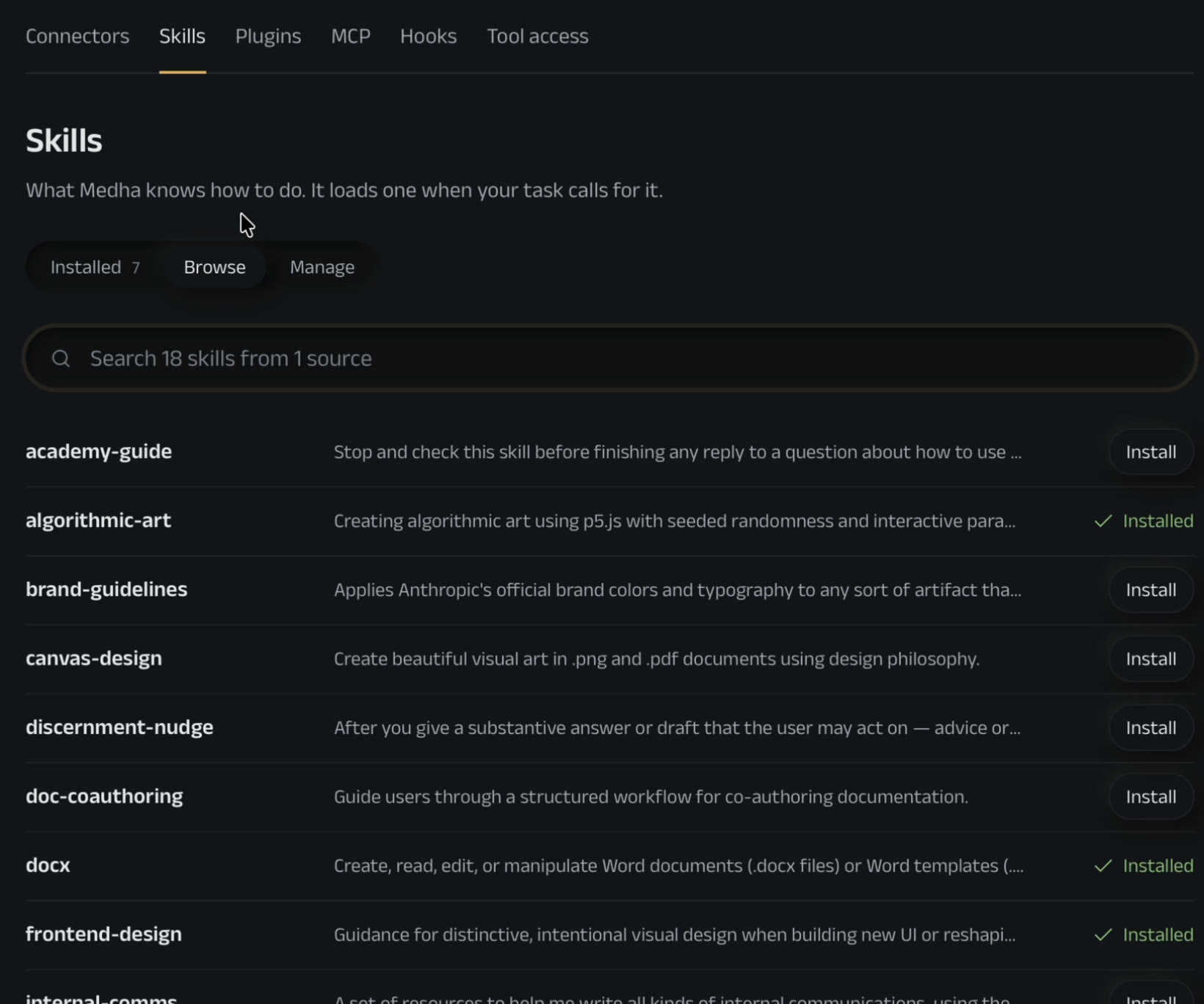1204x1004 pixels.
Task: Install the canvas-design skill
Action: (x=1150, y=659)
